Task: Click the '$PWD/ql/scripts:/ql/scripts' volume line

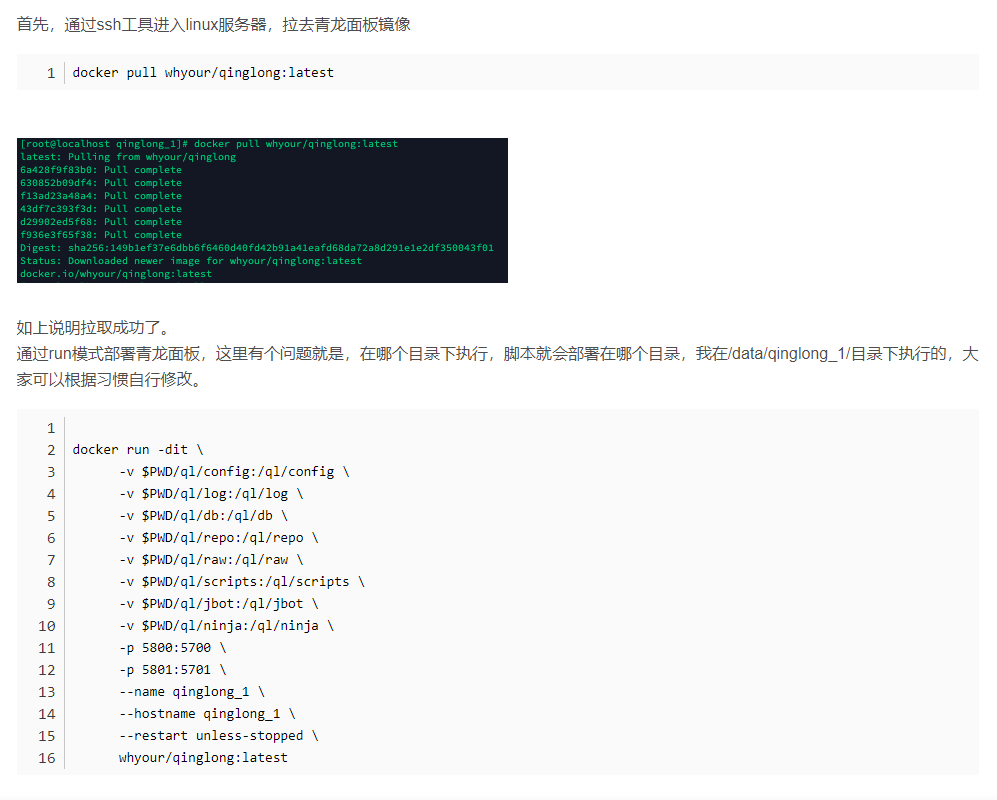Action: (242, 582)
